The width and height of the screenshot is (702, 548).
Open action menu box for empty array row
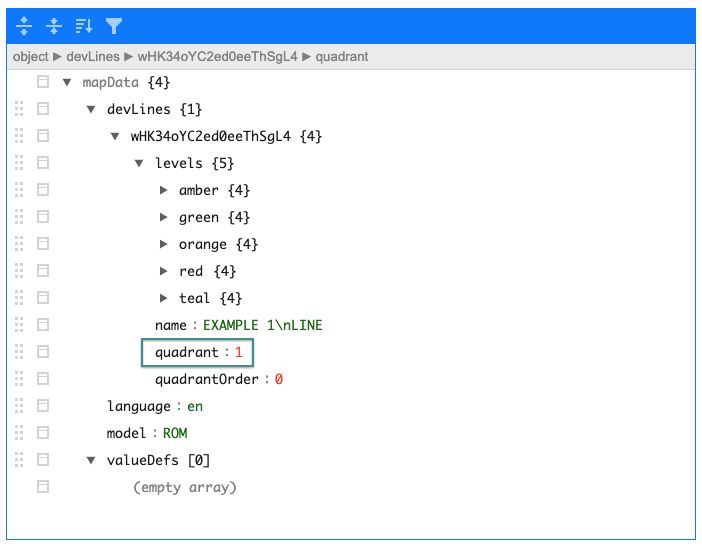click(43, 487)
